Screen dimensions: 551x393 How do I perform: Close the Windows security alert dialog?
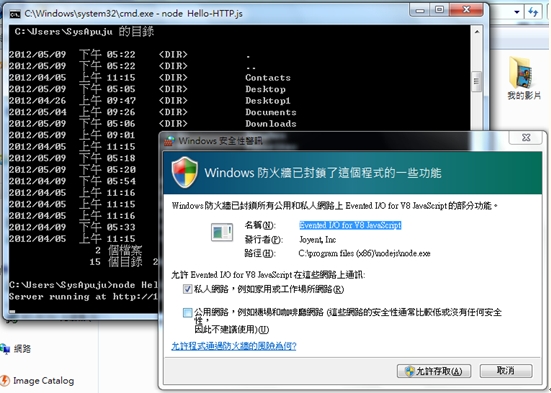click(x=526, y=137)
